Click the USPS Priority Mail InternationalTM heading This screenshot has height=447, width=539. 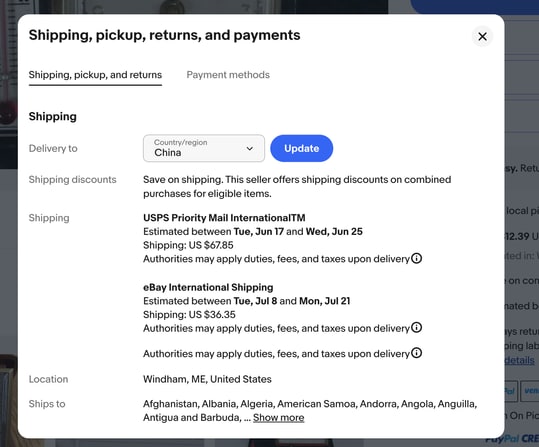(224, 218)
